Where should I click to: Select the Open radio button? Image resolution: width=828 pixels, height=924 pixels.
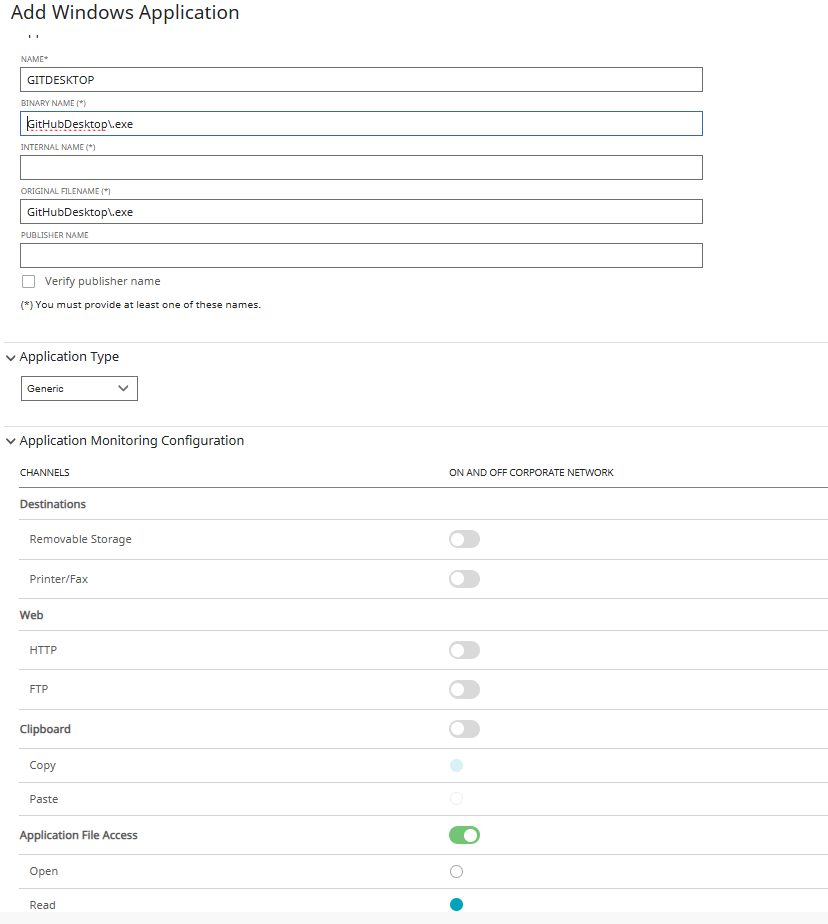(456, 872)
